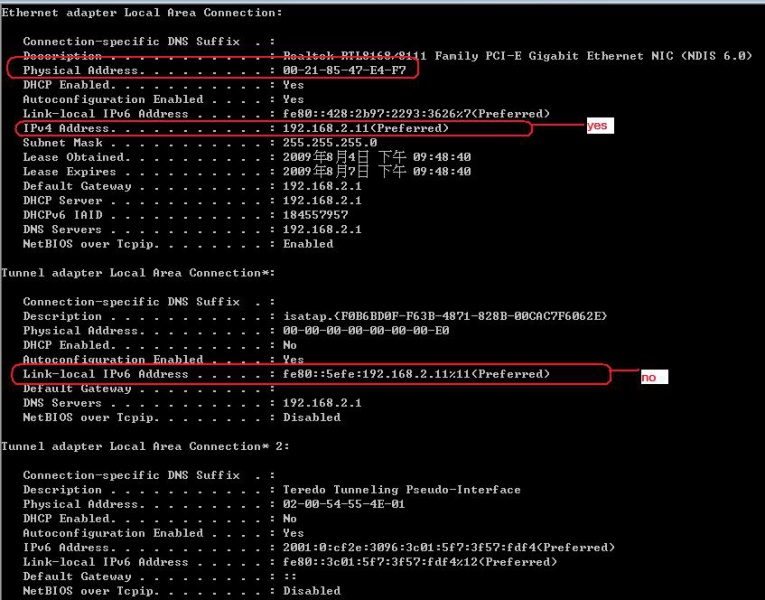Click the isatap adapter description text
Screen dimensions: 765x600
click(445, 316)
